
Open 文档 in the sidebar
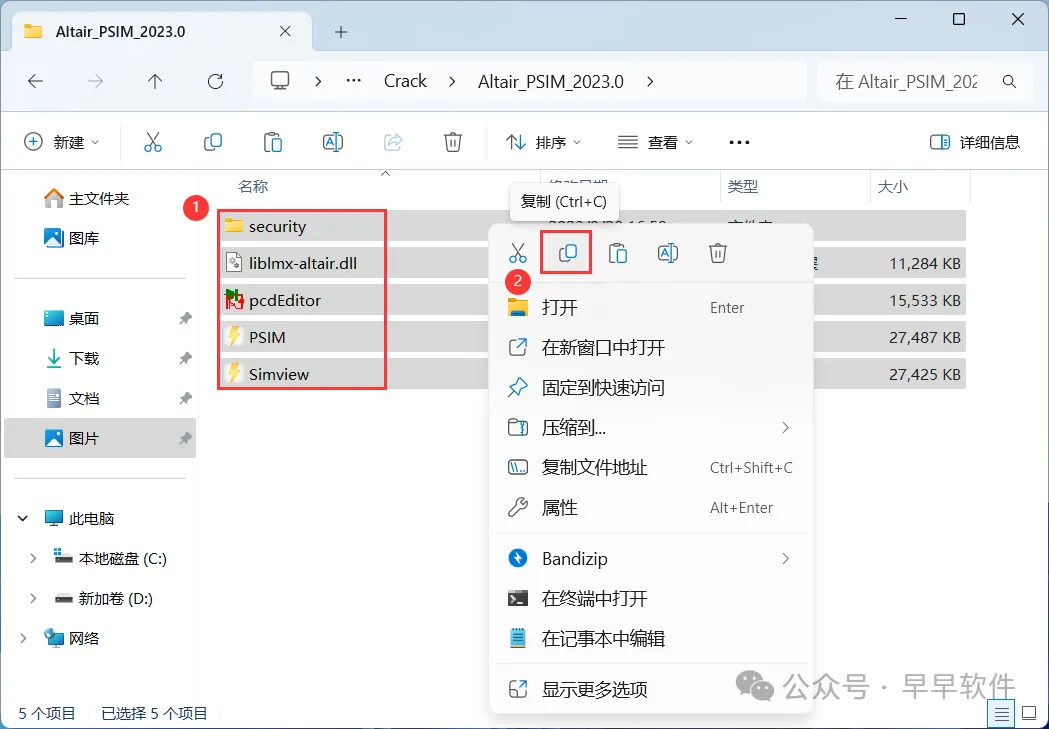pyautogui.click(x=72, y=399)
